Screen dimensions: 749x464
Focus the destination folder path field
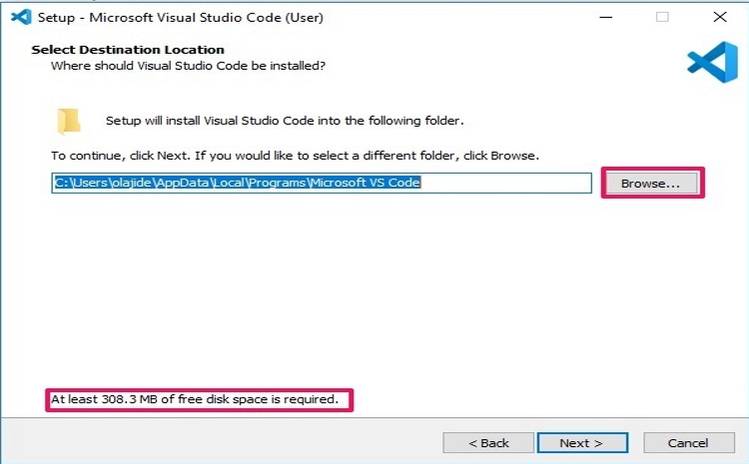322,184
